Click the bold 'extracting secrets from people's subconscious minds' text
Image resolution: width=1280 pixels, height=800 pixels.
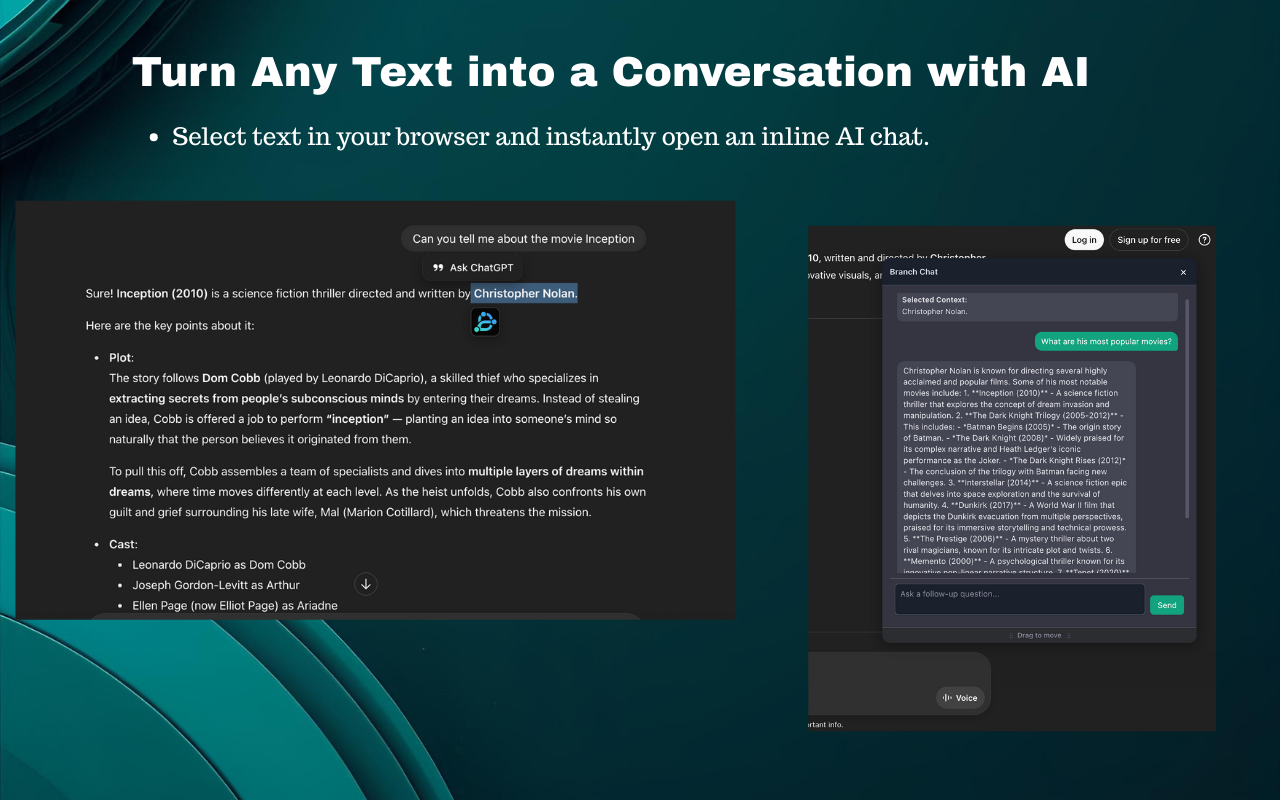point(257,398)
